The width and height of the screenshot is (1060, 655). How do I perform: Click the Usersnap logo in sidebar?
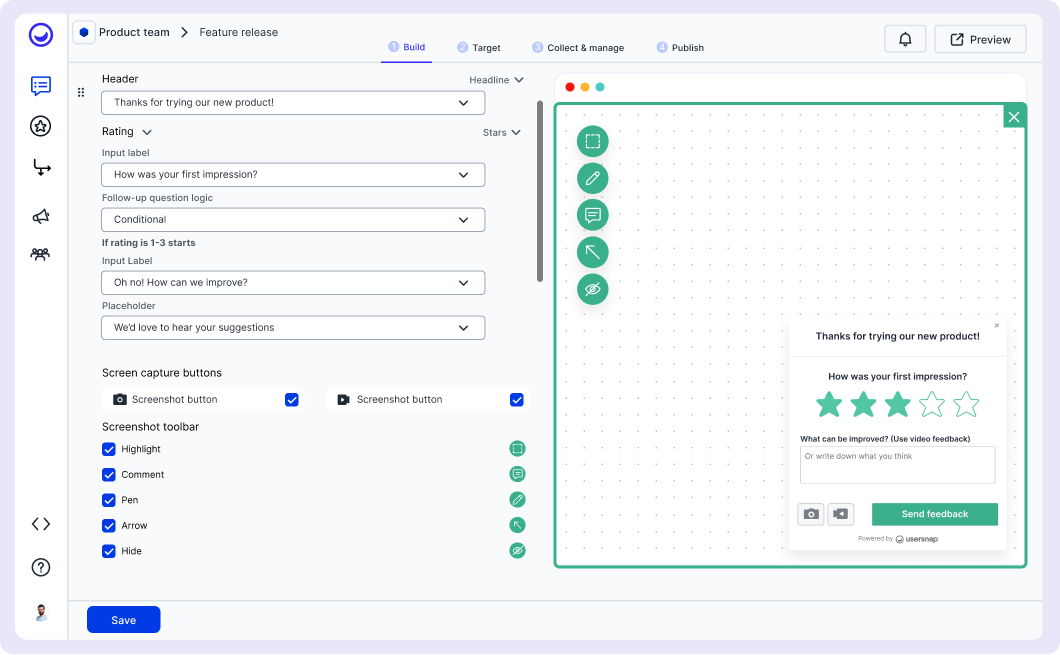[41, 34]
